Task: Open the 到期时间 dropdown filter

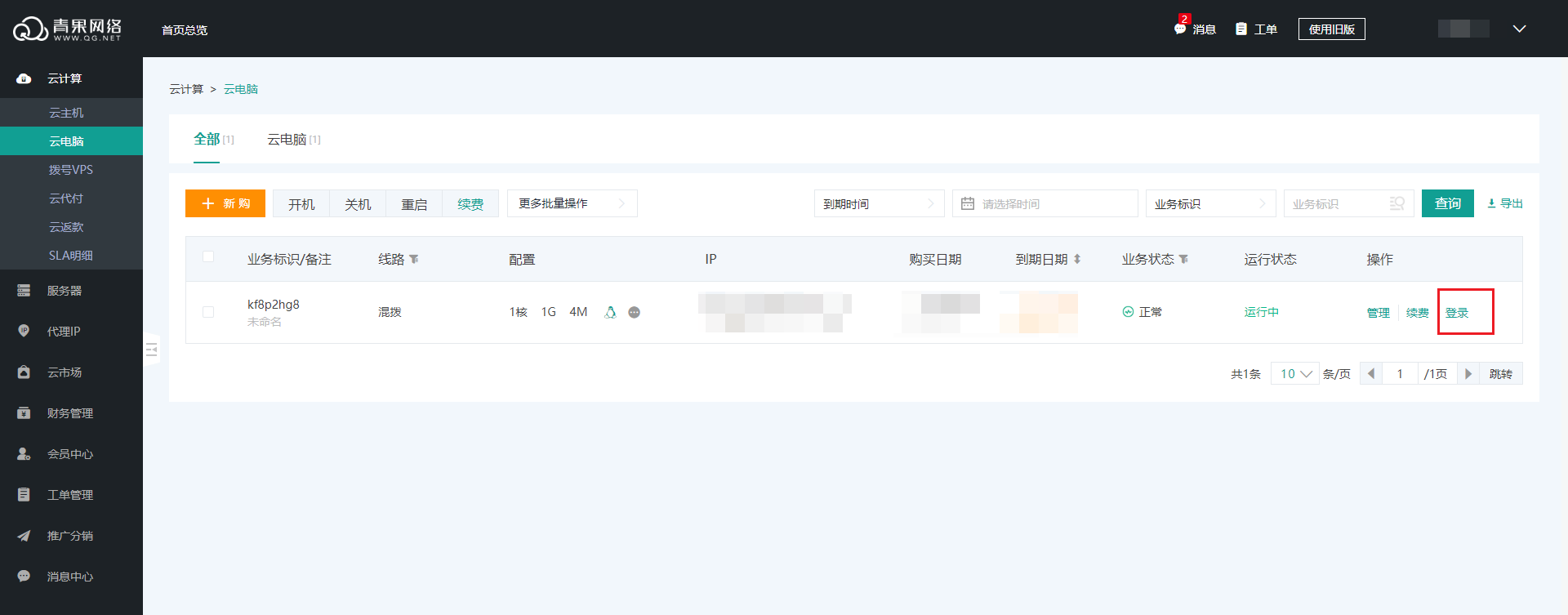Action: pos(878,203)
